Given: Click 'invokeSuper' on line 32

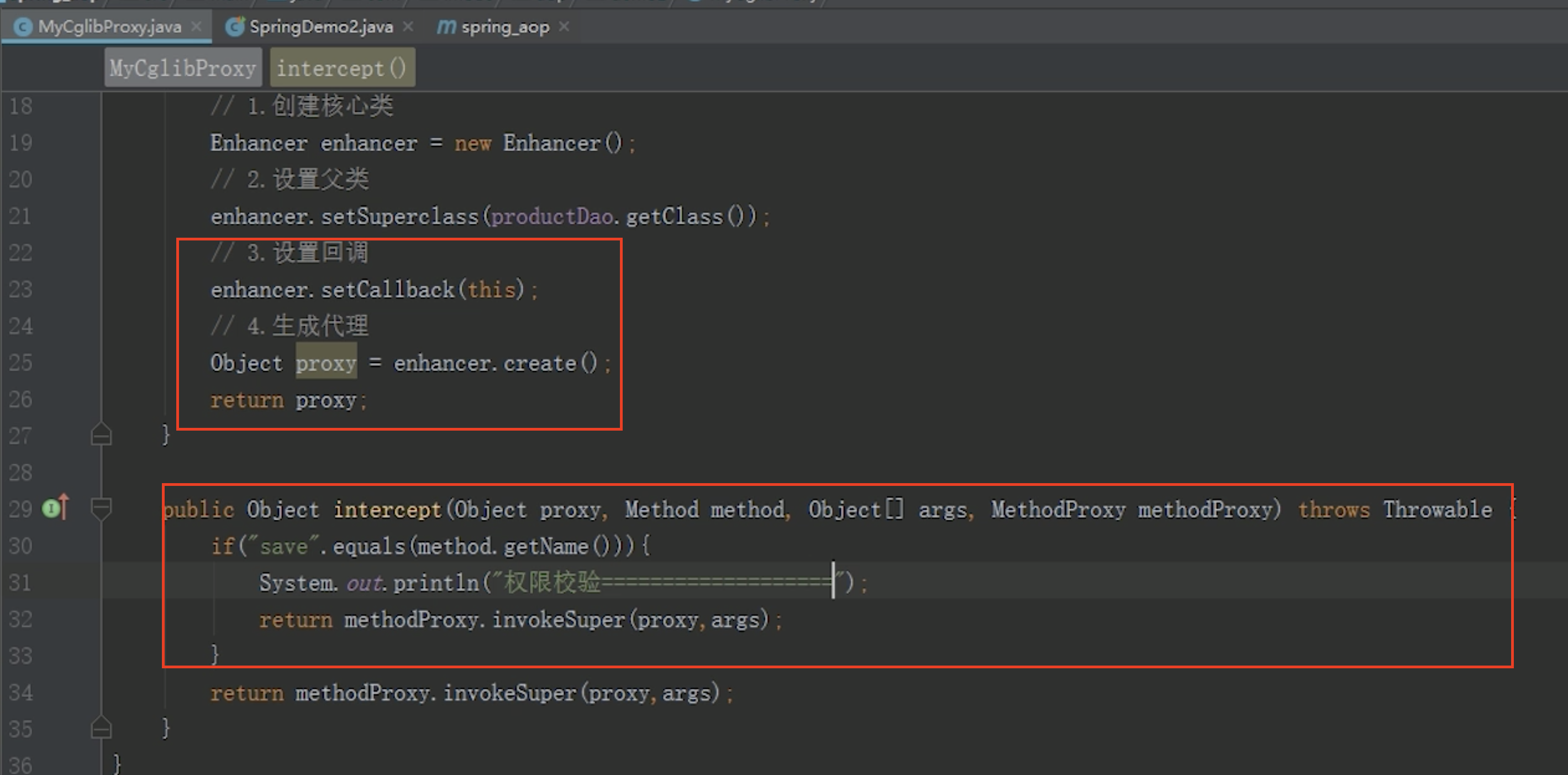Looking at the screenshot, I should coord(558,620).
